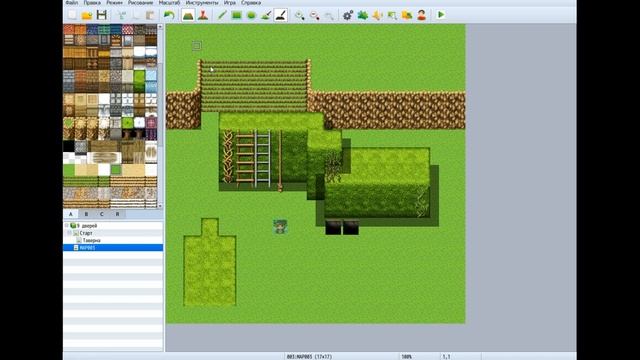Viewport: 640px width, 360px height.
Task: Open the Plugin Manager puzzle icon
Action: click(x=362, y=15)
